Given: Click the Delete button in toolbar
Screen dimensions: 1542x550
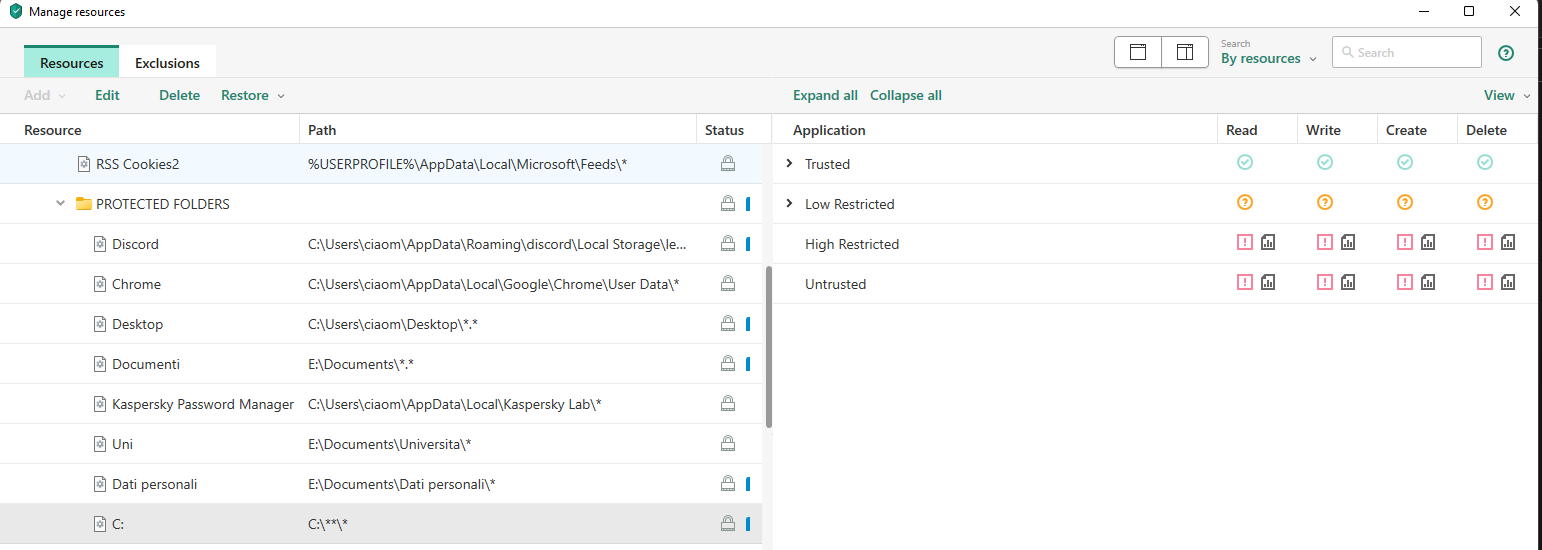Looking at the screenshot, I should (179, 95).
